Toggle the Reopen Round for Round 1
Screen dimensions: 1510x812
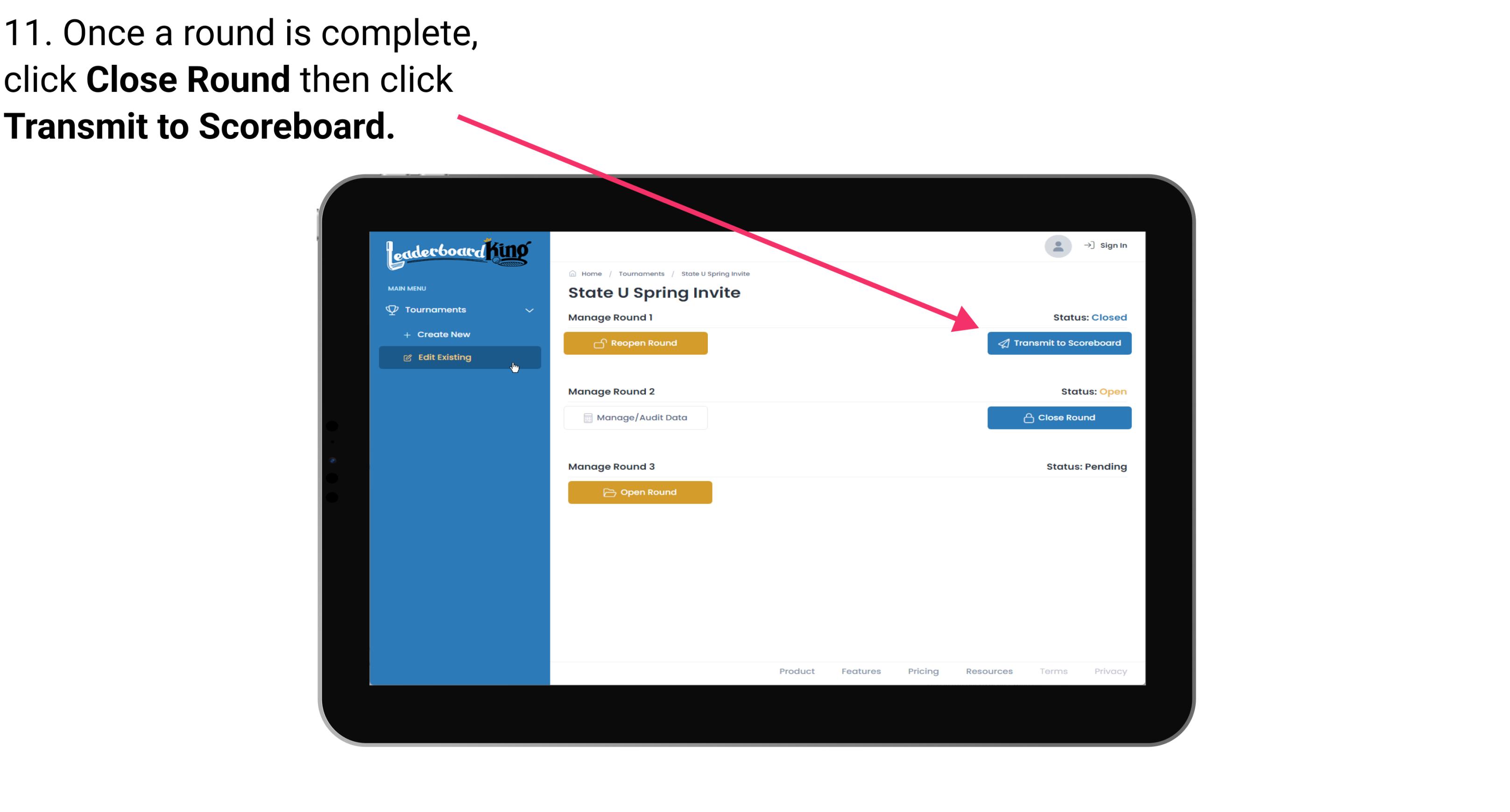(x=637, y=343)
